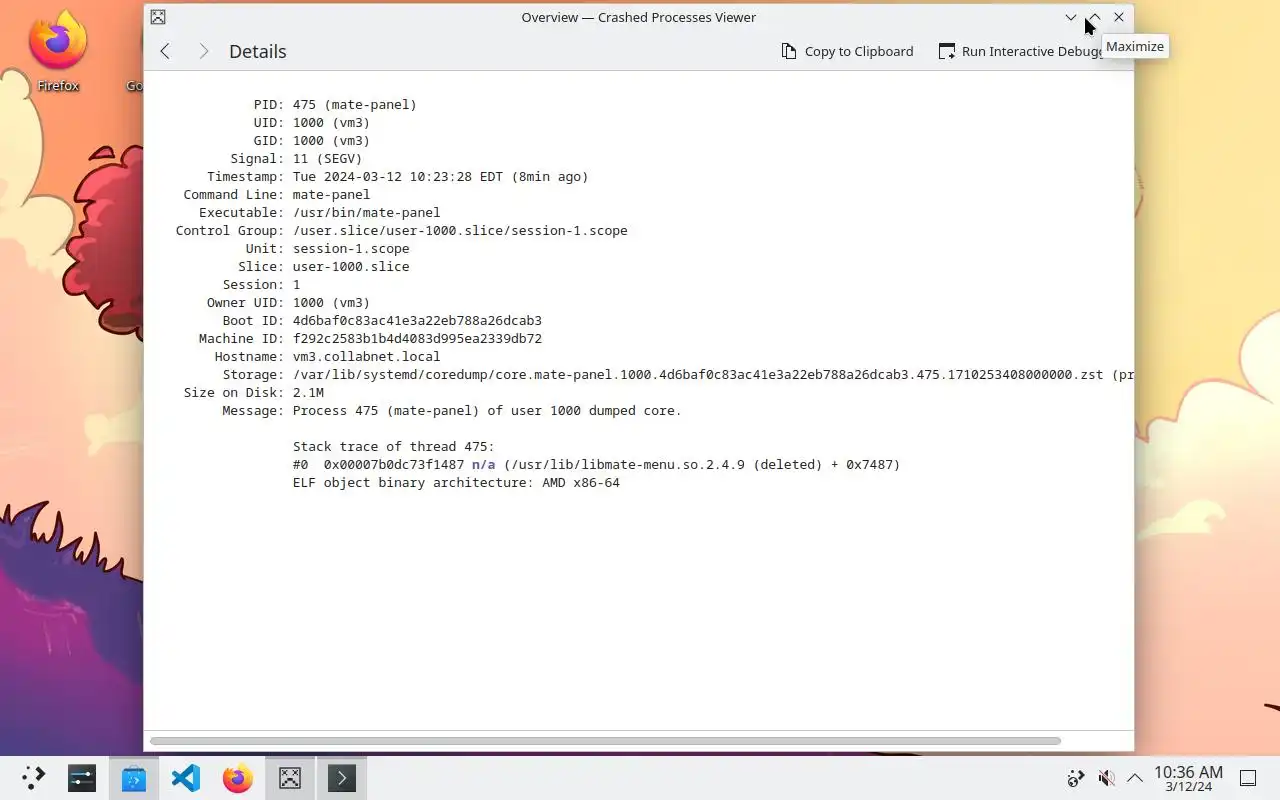The height and width of the screenshot is (800, 1280).
Task: Click the muted volume tray icon
Action: (x=1106, y=778)
